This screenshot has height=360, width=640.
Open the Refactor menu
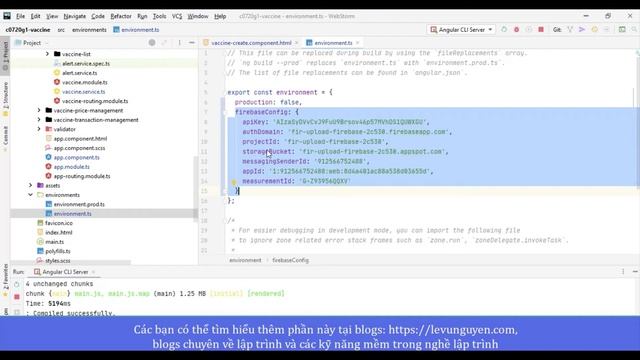[121, 16]
